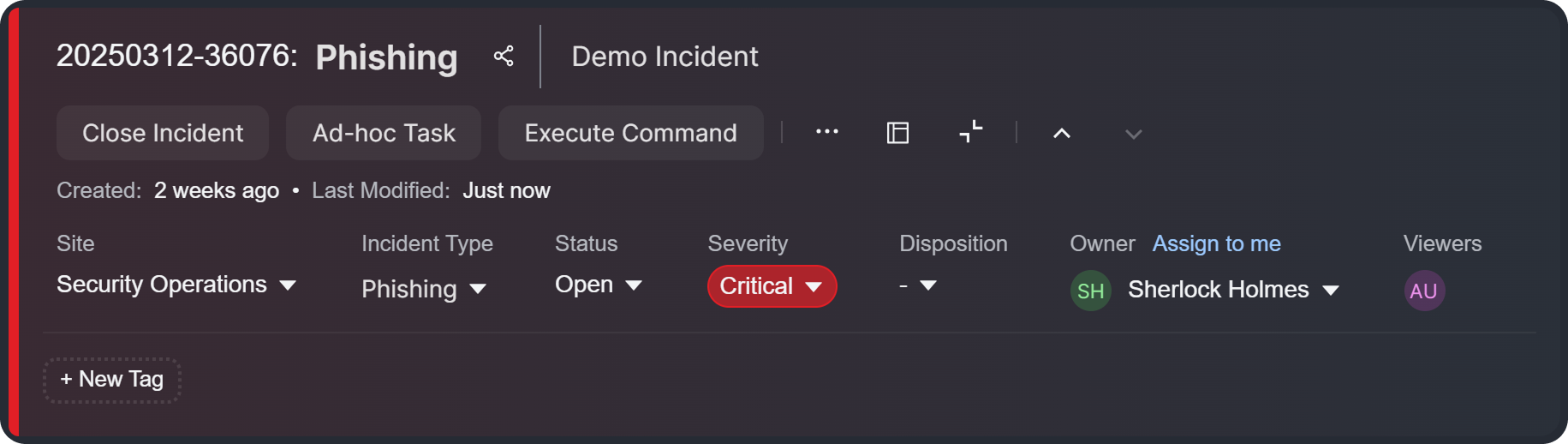Expand the Disposition dropdown

[x=918, y=285]
